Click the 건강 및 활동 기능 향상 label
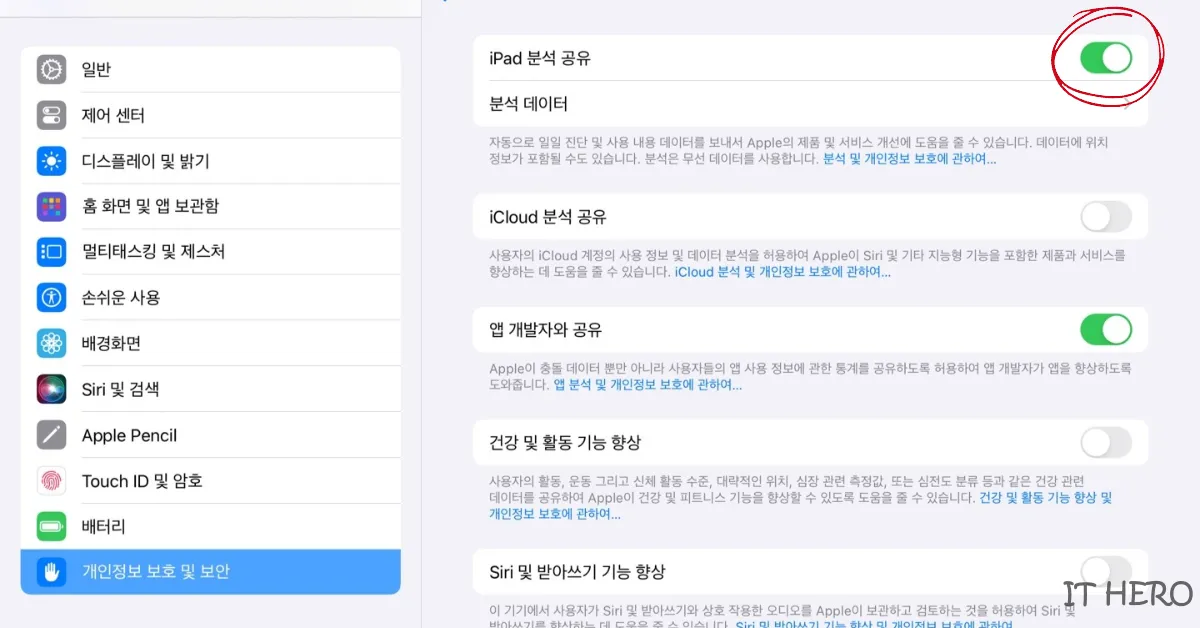The image size is (1200, 628). [x=565, y=442]
